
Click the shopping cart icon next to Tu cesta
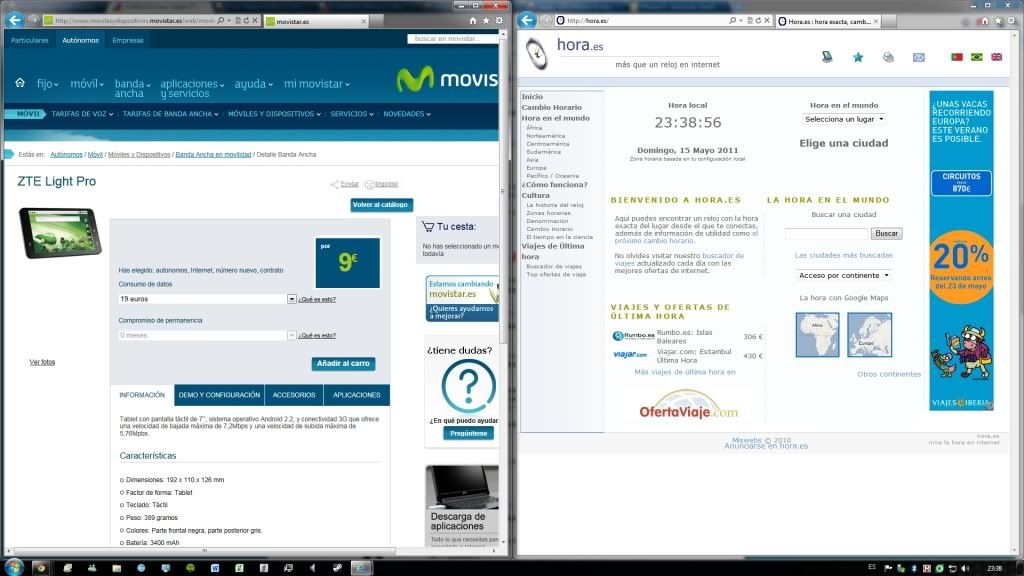coord(428,227)
